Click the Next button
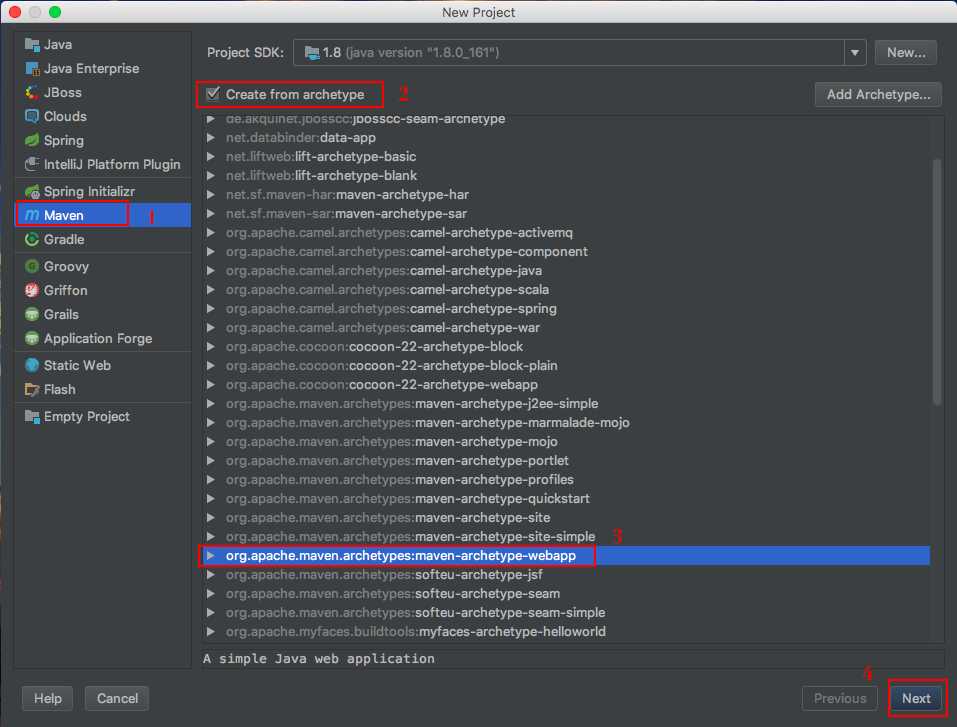This screenshot has height=727, width=957. pos(915,699)
